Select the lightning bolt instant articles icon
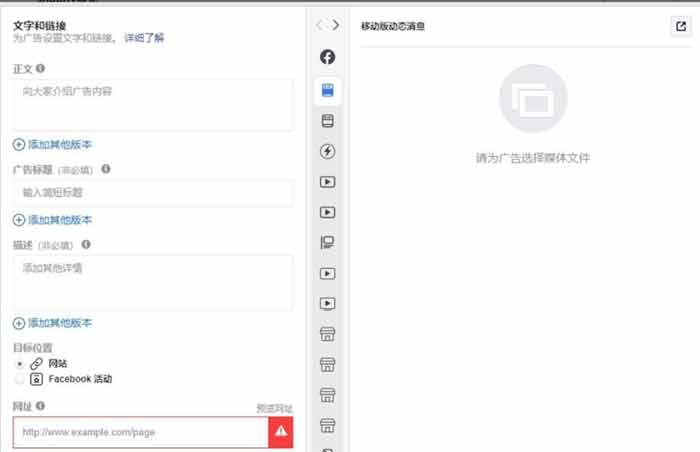Viewport: 700px width, 452px height. pyautogui.click(x=327, y=151)
